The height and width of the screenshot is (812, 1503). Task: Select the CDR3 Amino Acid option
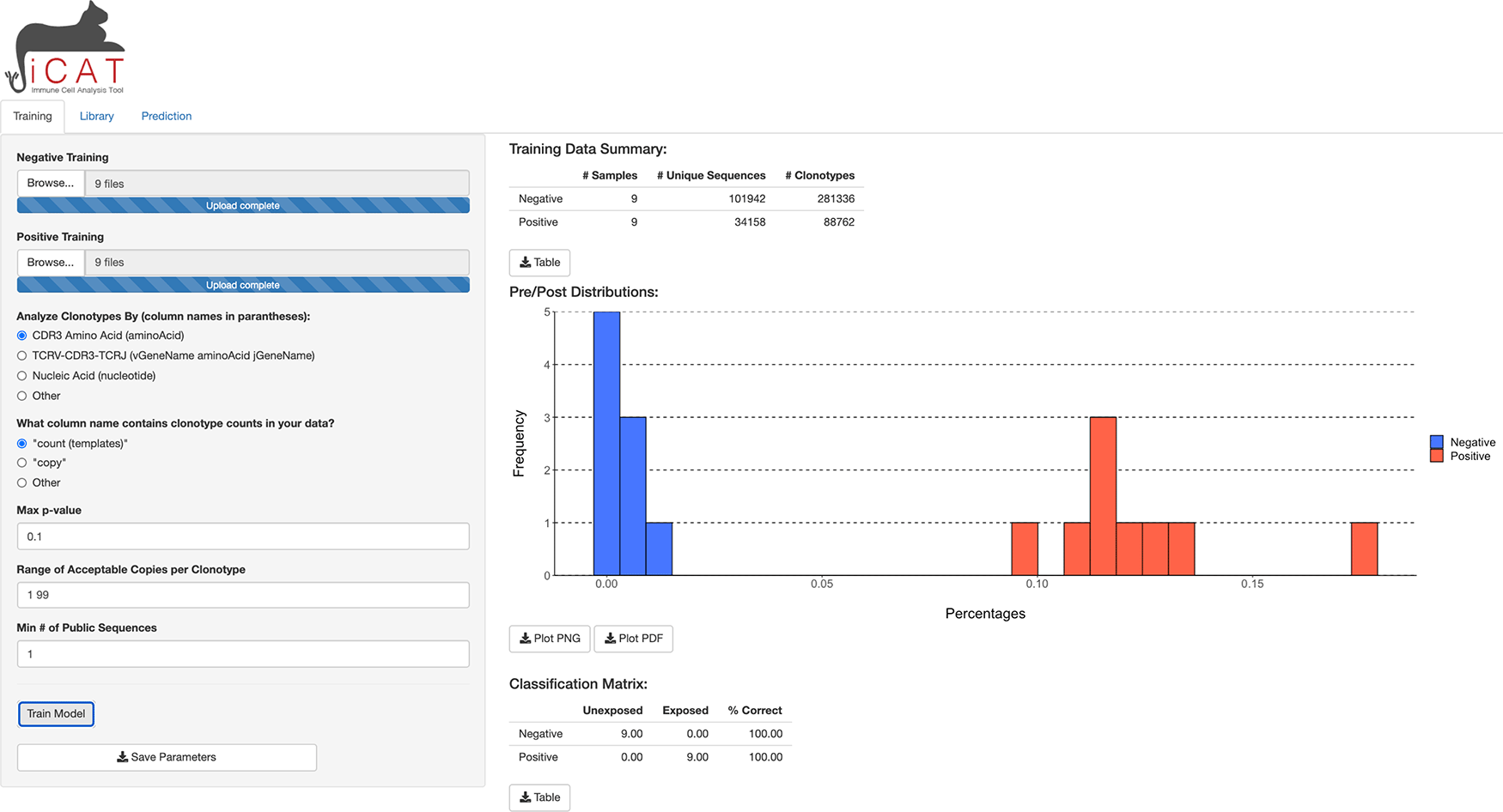[x=22, y=336]
